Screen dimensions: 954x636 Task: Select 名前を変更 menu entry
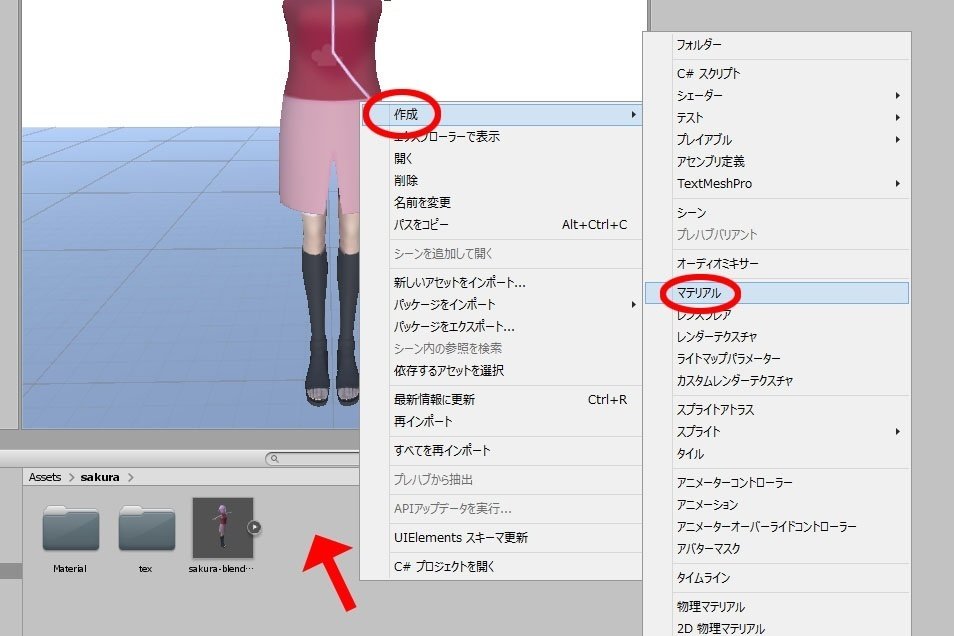click(501, 202)
